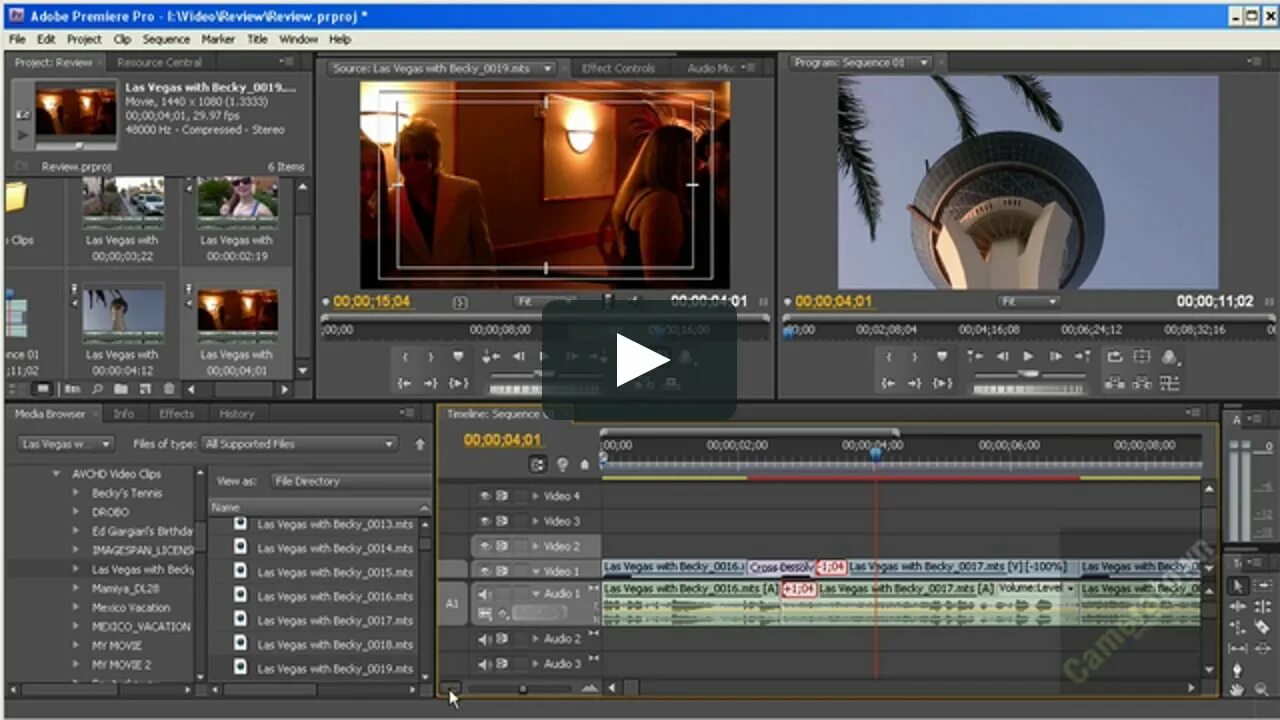Click the Extract button in Program monitor
Viewport: 1280px width, 720px height.
coord(1142,383)
